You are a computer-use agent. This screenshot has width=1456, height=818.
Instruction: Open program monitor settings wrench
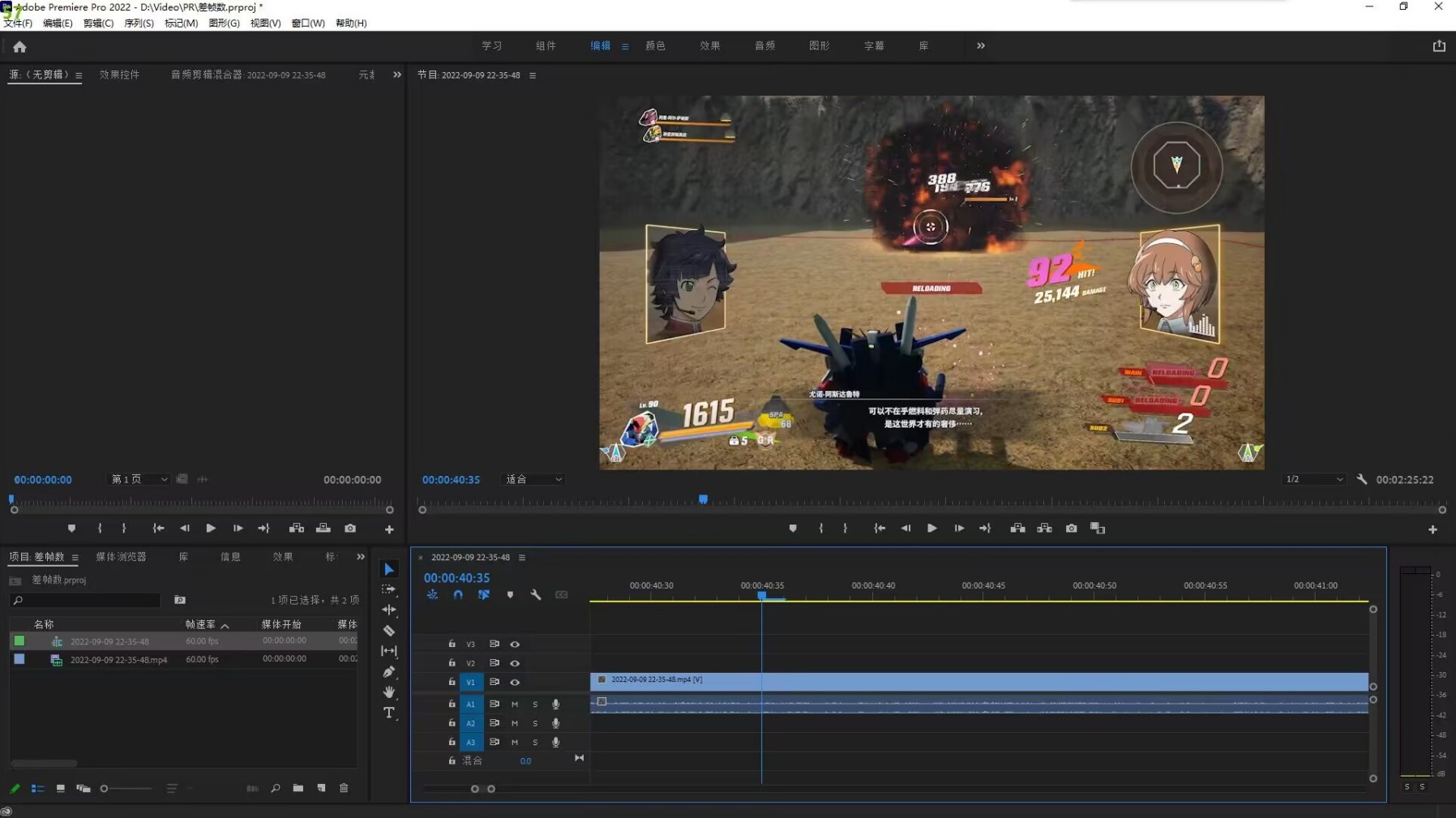1362,479
